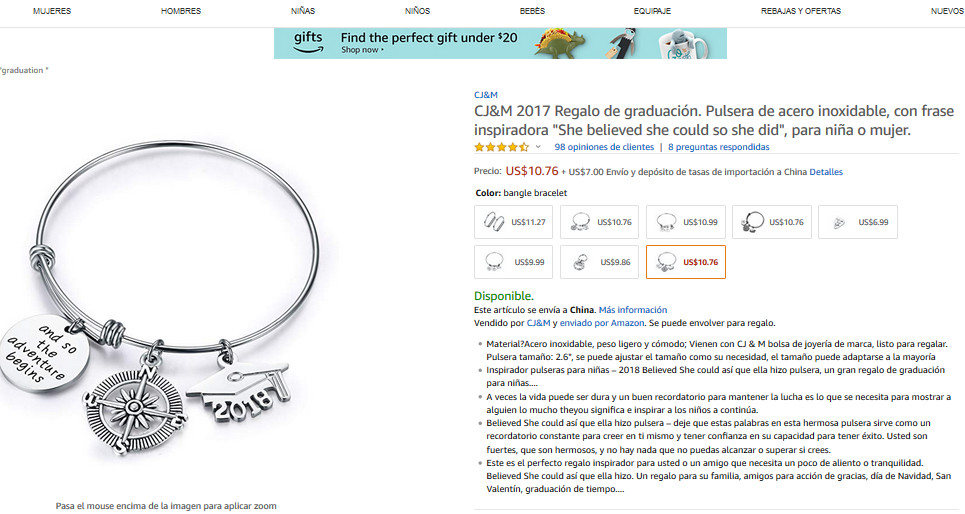Open the HOMBRES menu
The height and width of the screenshot is (514, 965).
pos(181,11)
